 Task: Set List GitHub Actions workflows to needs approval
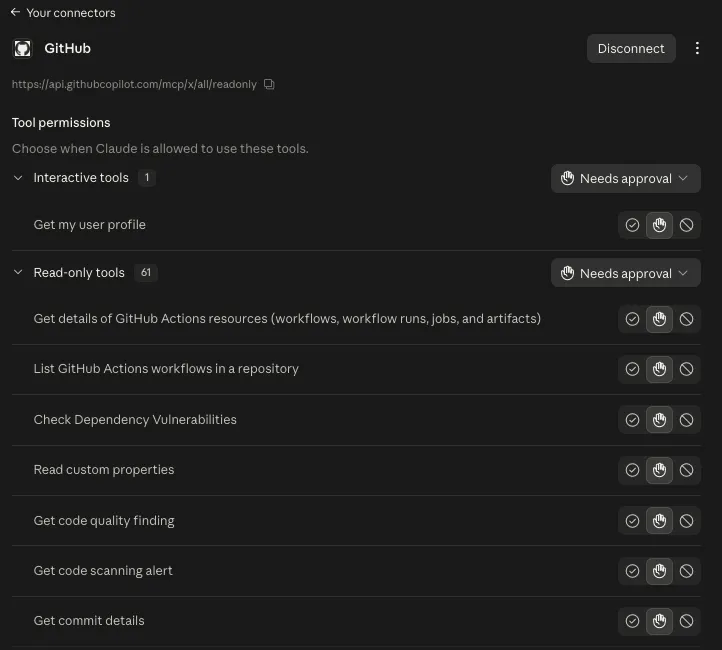point(659,369)
